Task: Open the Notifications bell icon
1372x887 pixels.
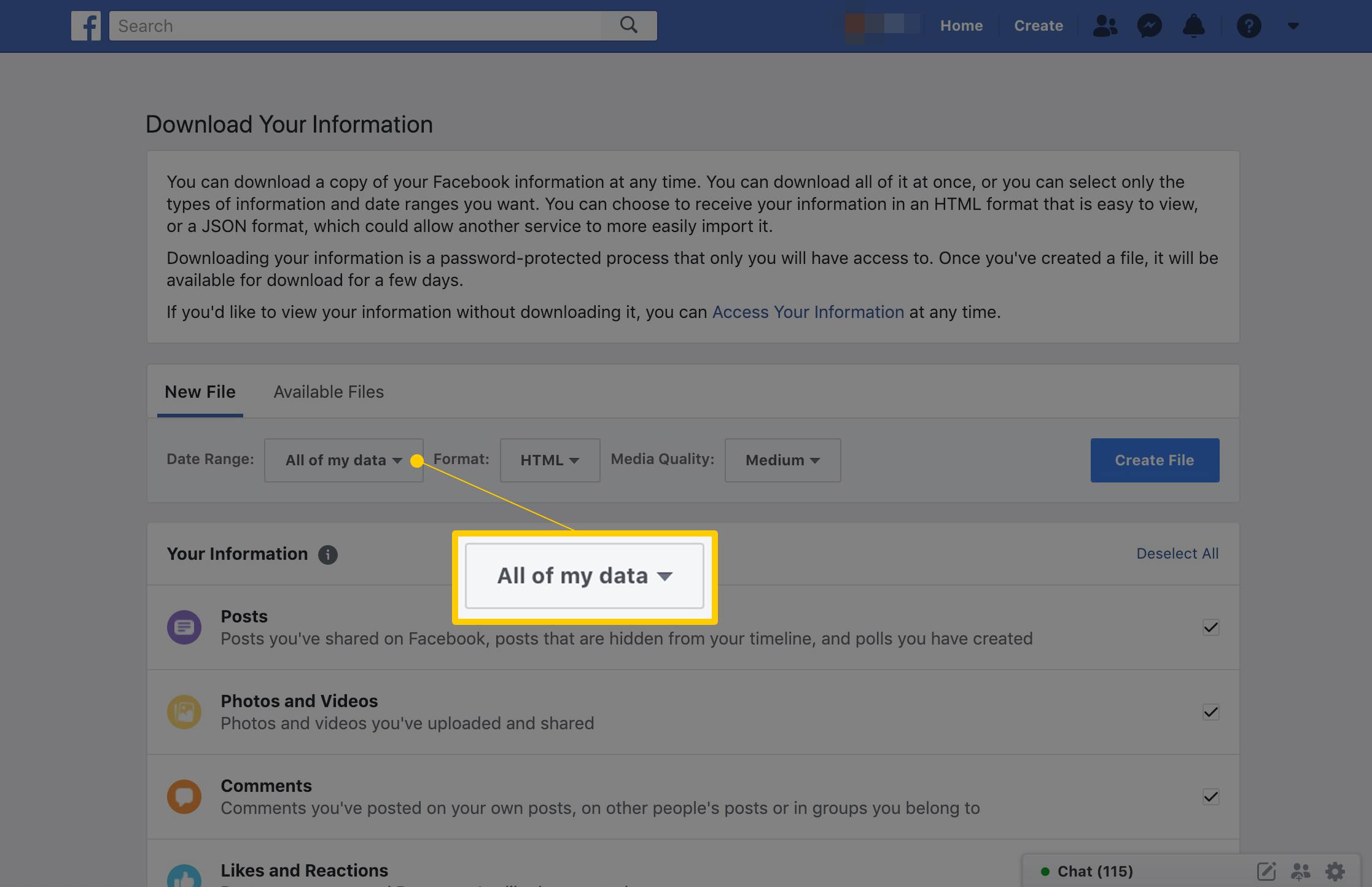Action: point(1193,26)
